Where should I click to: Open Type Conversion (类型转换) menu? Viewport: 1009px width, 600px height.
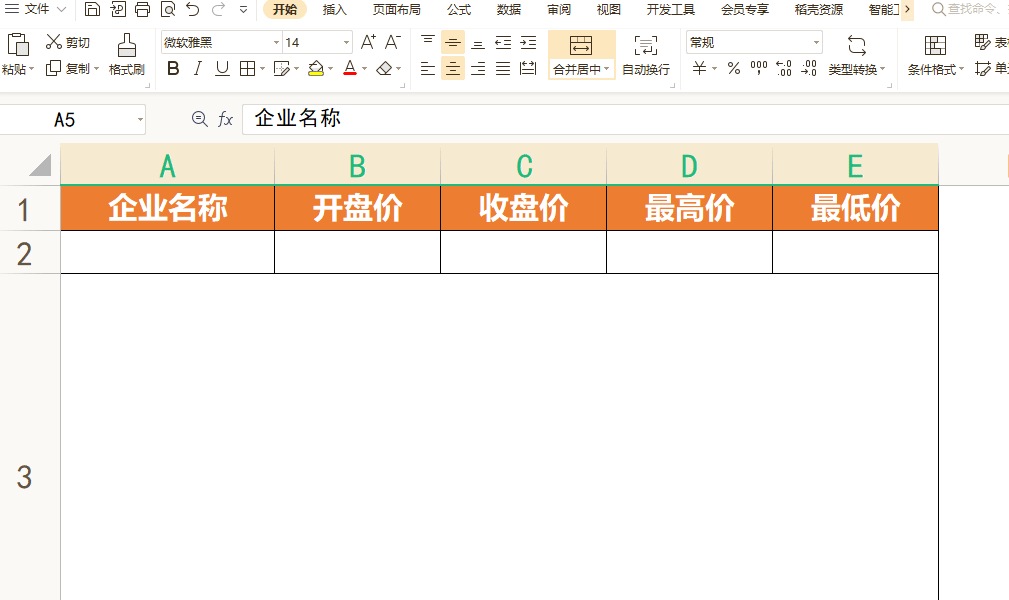click(x=856, y=55)
